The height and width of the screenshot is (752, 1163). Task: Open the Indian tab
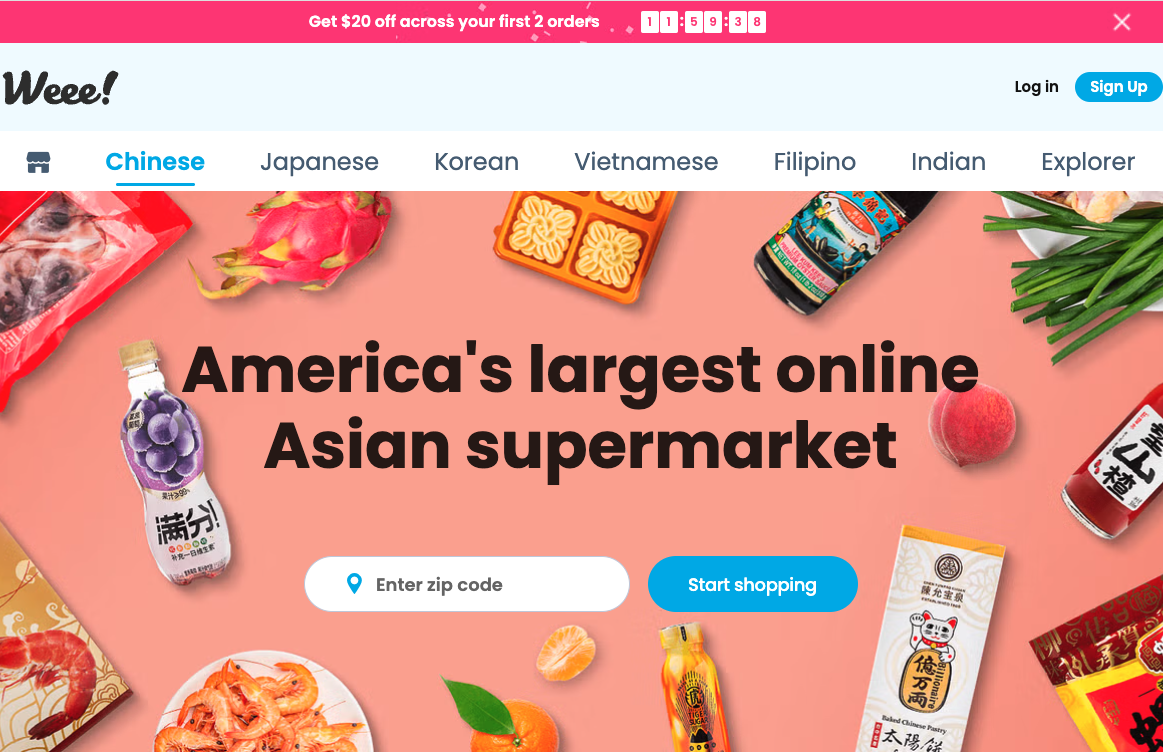click(948, 162)
